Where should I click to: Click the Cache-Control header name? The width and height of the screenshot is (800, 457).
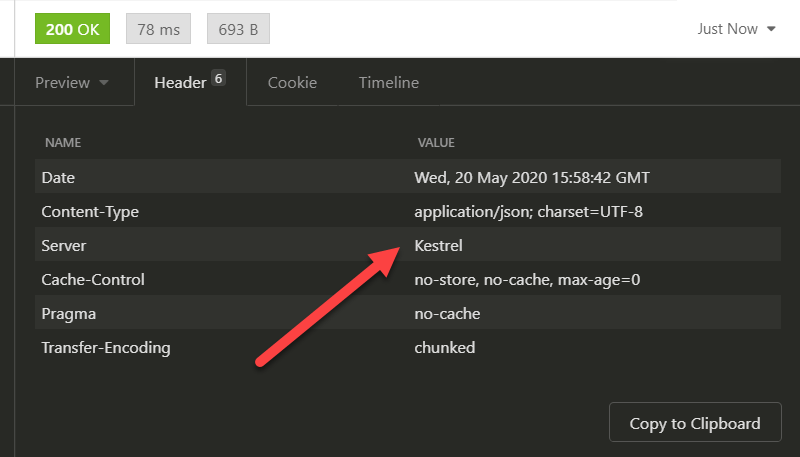93,279
